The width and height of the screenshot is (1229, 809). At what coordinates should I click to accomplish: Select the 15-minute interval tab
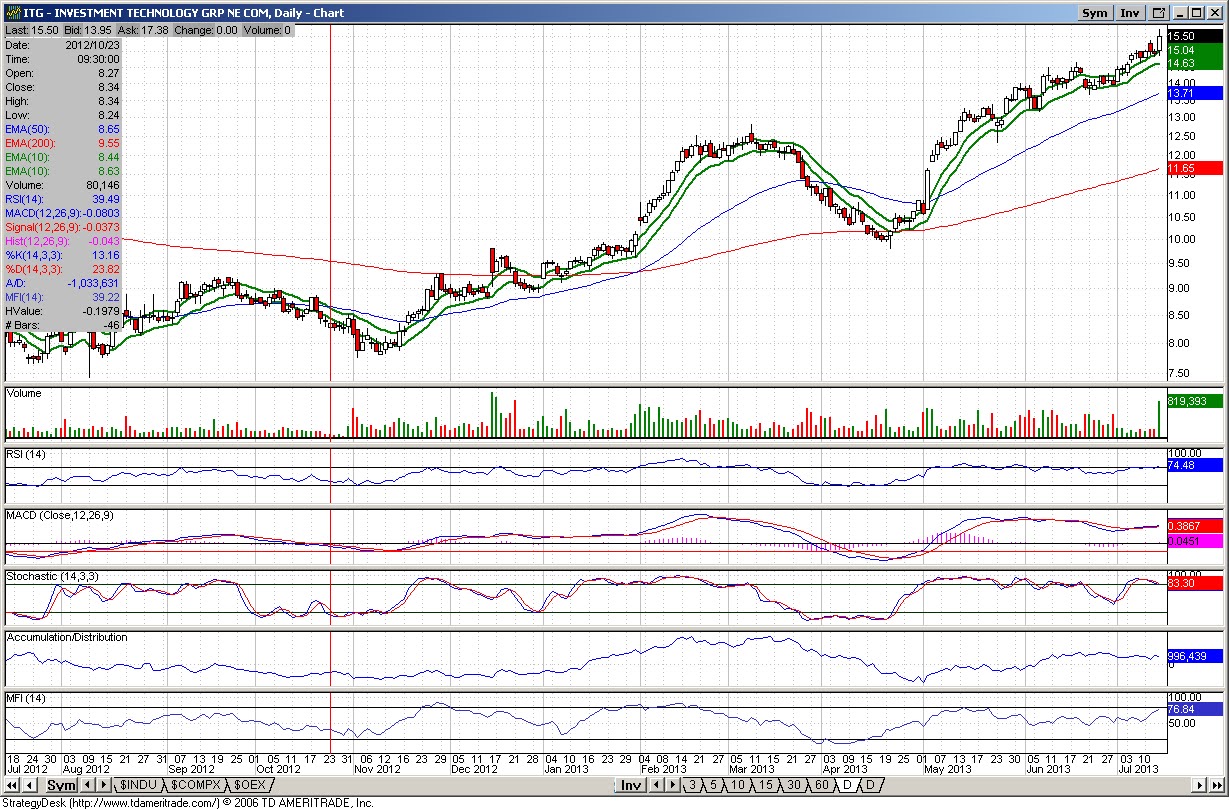click(764, 786)
